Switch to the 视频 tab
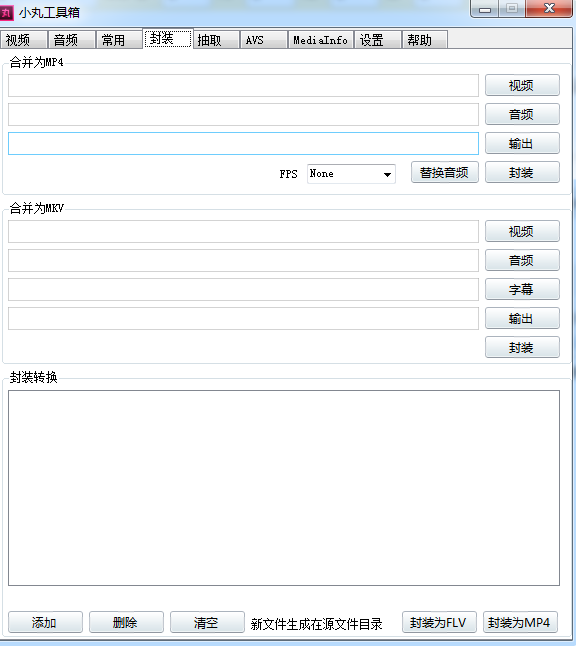This screenshot has width=576, height=646. (x=23, y=40)
